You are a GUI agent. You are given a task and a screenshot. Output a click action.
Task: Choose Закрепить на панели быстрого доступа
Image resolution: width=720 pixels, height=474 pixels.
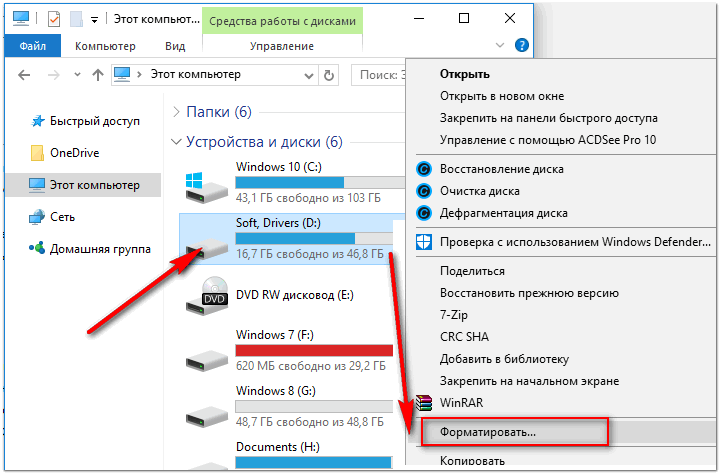[549, 118]
